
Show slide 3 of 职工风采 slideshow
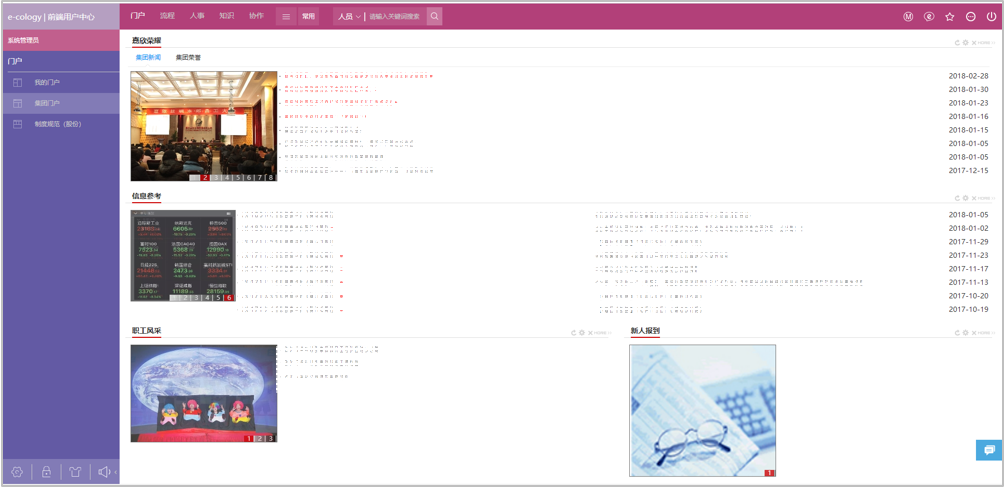coord(271,439)
